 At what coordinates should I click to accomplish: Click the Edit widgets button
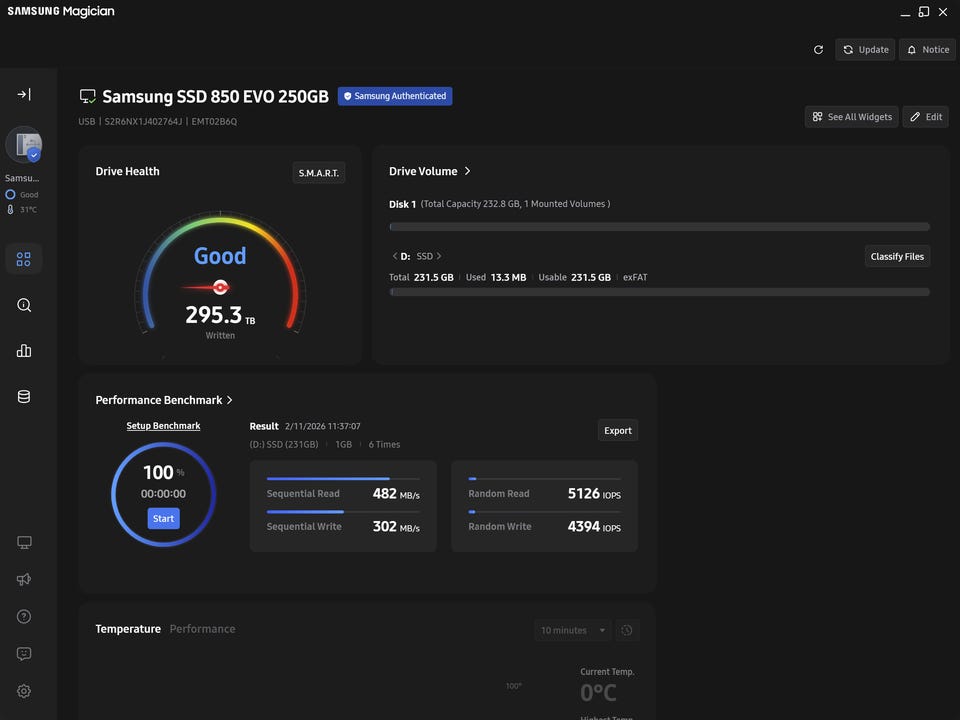(x=926, y=117)
